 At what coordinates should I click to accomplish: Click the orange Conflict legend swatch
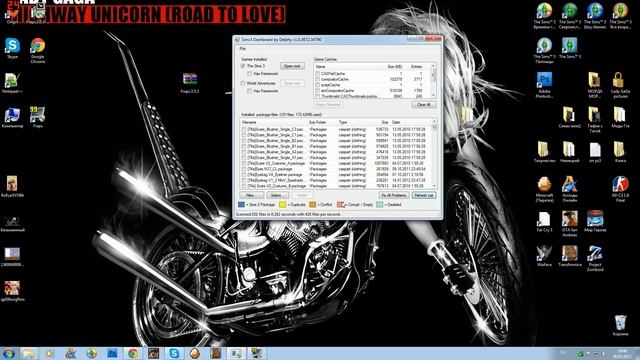pos(313,204)
